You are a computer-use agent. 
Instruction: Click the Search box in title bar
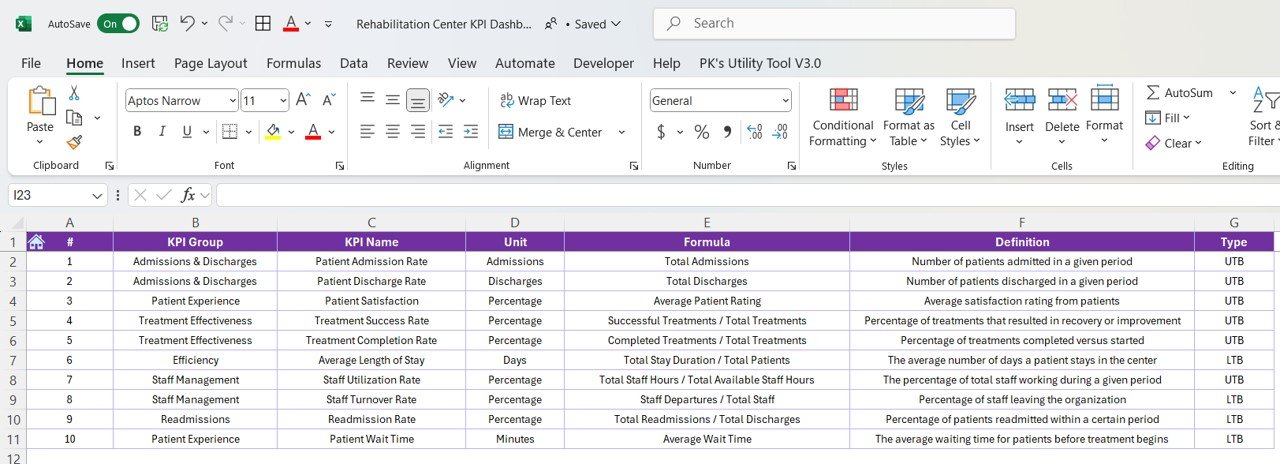coord(834,23)
